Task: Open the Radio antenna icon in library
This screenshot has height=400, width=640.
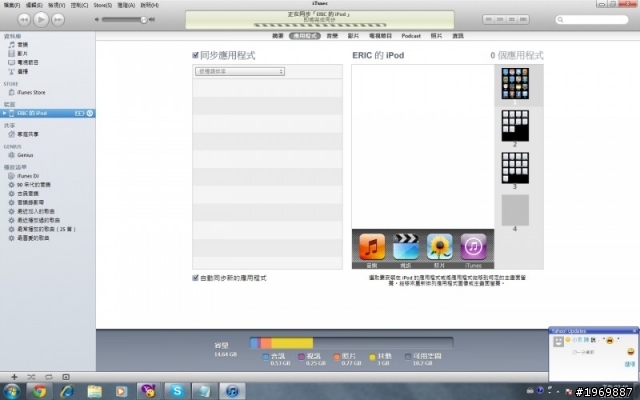Action: tap(11, 71)
